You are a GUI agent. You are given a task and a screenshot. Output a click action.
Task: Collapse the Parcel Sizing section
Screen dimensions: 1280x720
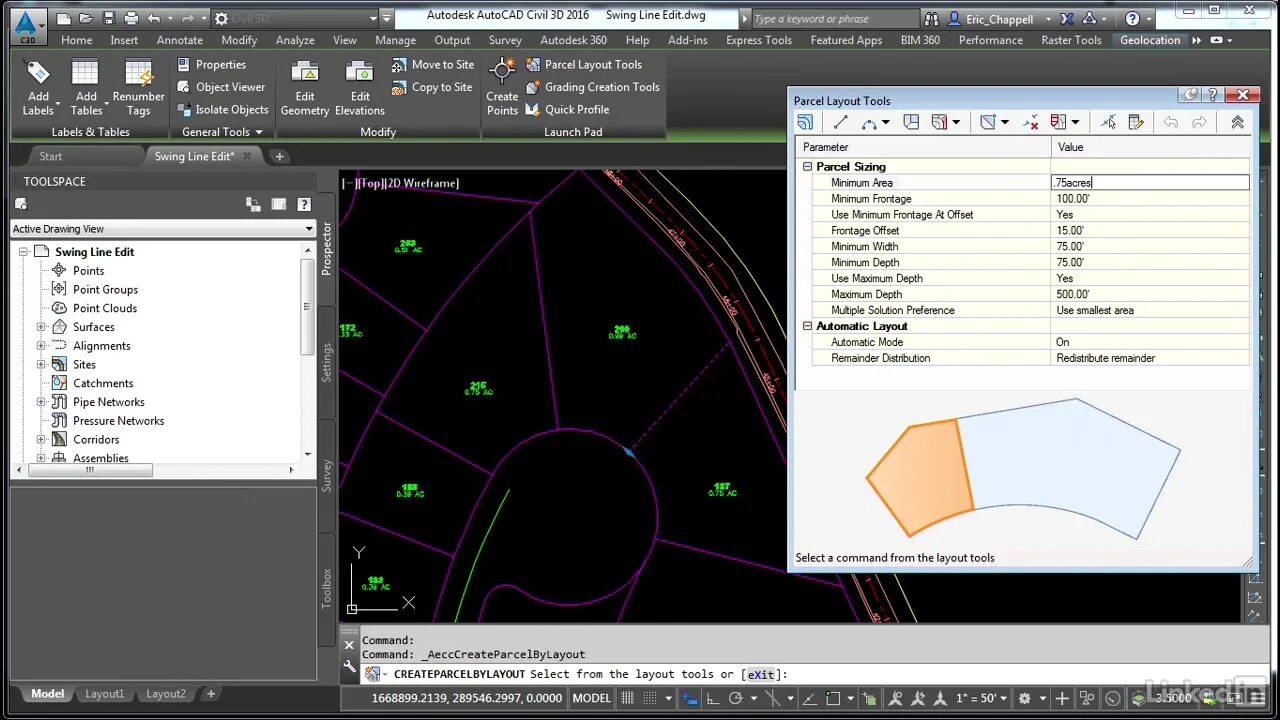coord(807,167)
